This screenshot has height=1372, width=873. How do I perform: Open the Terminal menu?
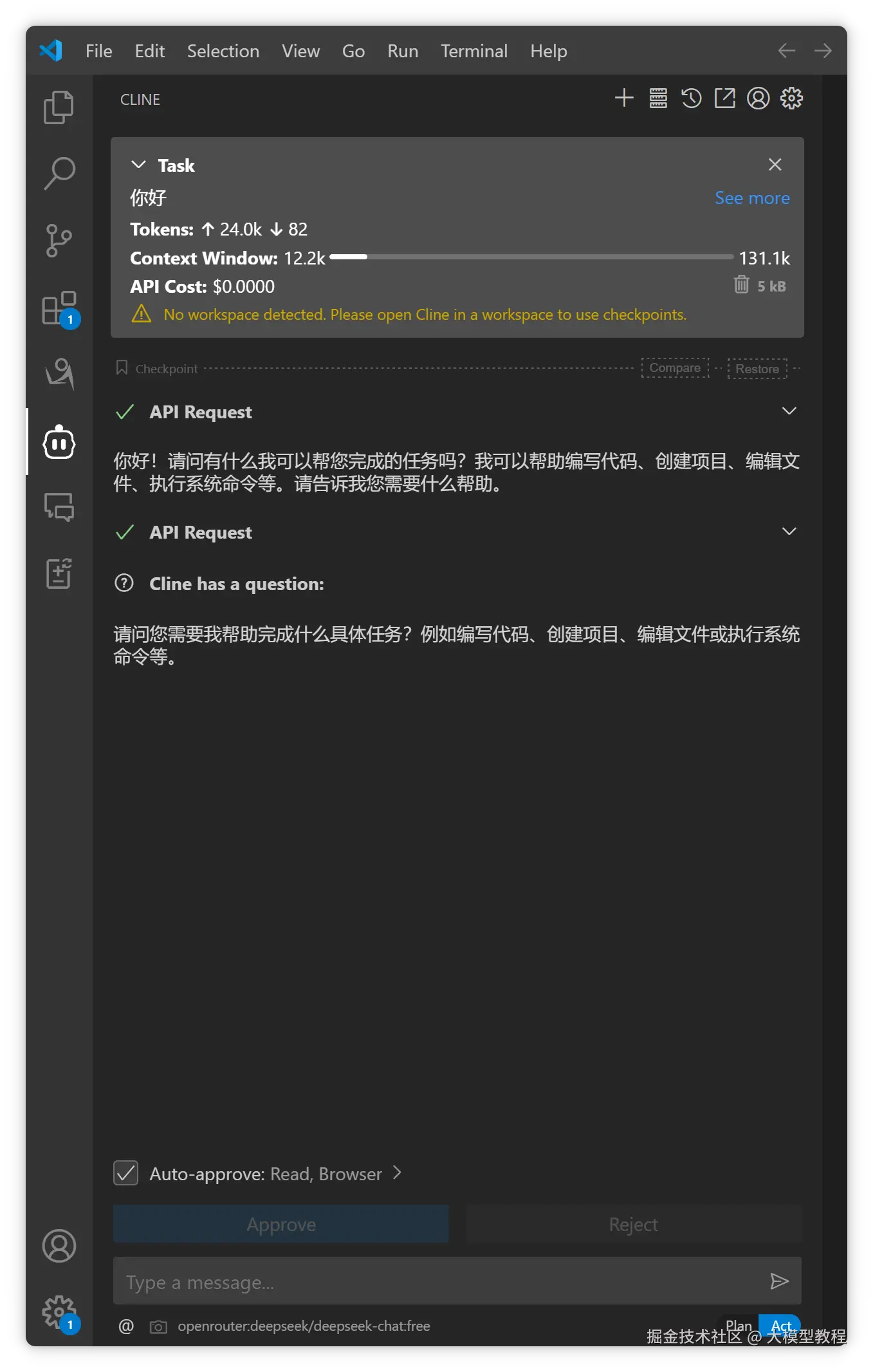474,51
